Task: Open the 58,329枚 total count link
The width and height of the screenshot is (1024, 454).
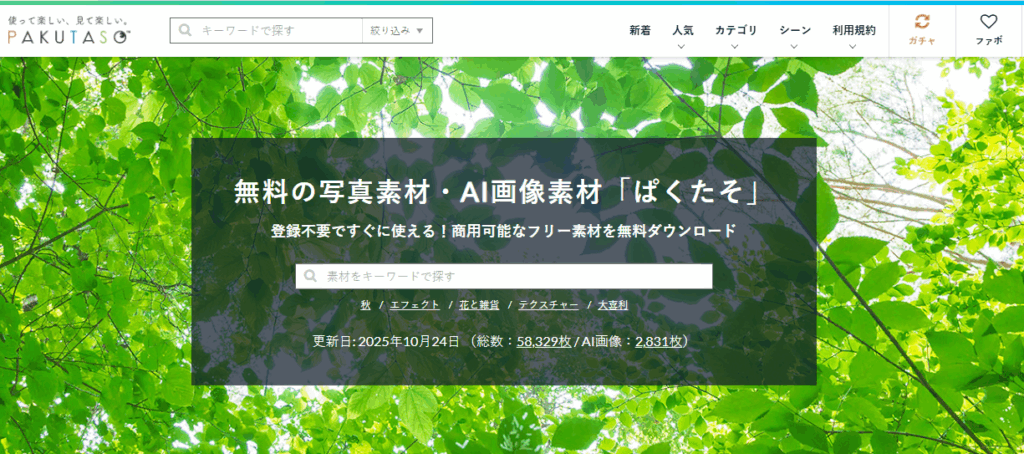Action: coord(543,341)
